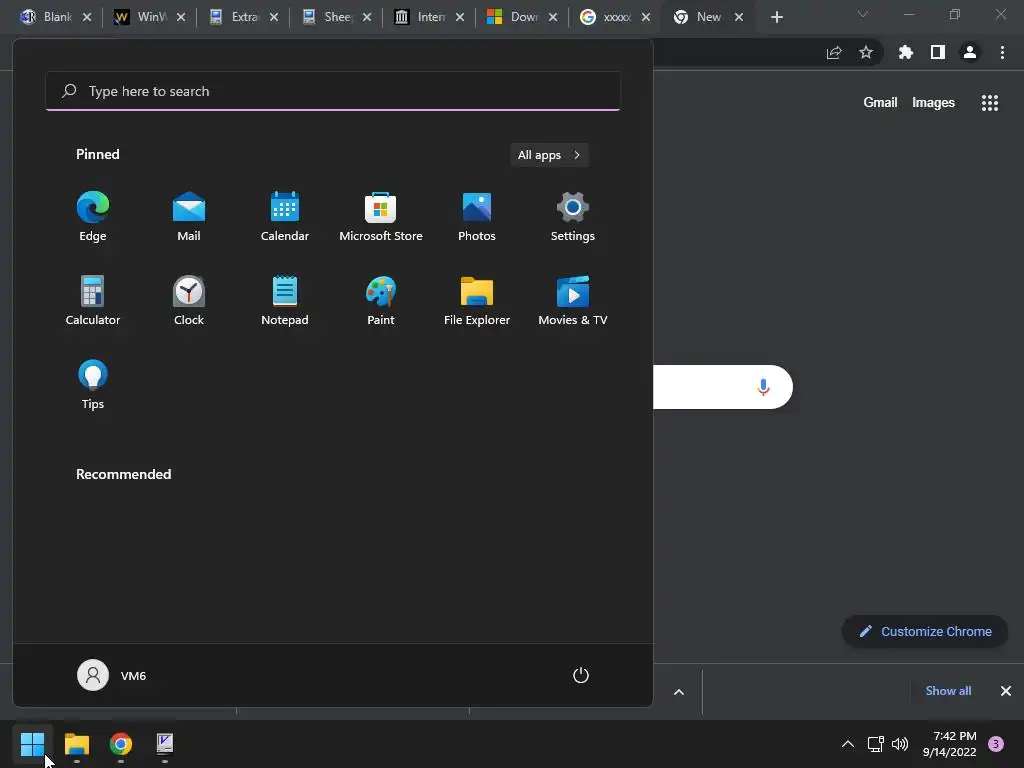Screen dimensions: 1024x768
Task: Launch Movies & TV app
Action: (573, 300)
